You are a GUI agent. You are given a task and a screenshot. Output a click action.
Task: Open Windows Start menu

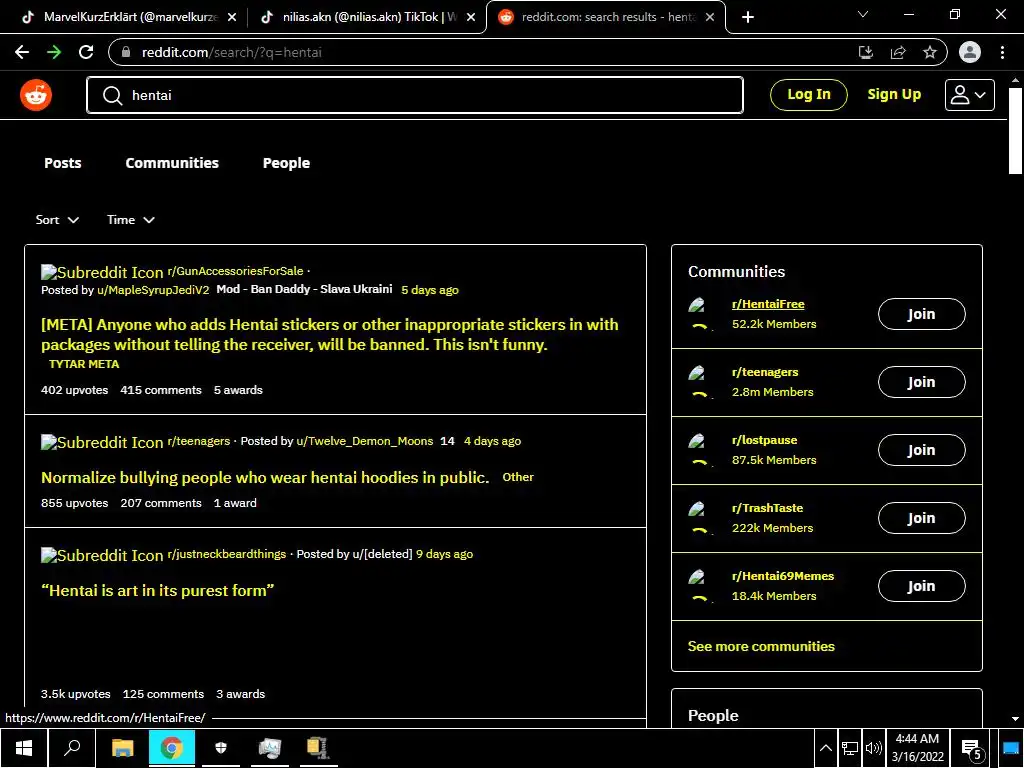pyautogui.click(x=24, y=748)
